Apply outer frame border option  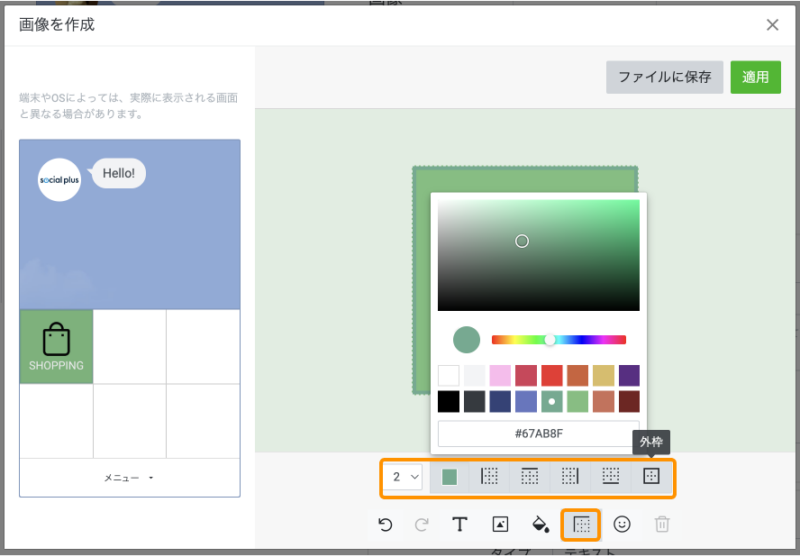[x=651, y=476]
